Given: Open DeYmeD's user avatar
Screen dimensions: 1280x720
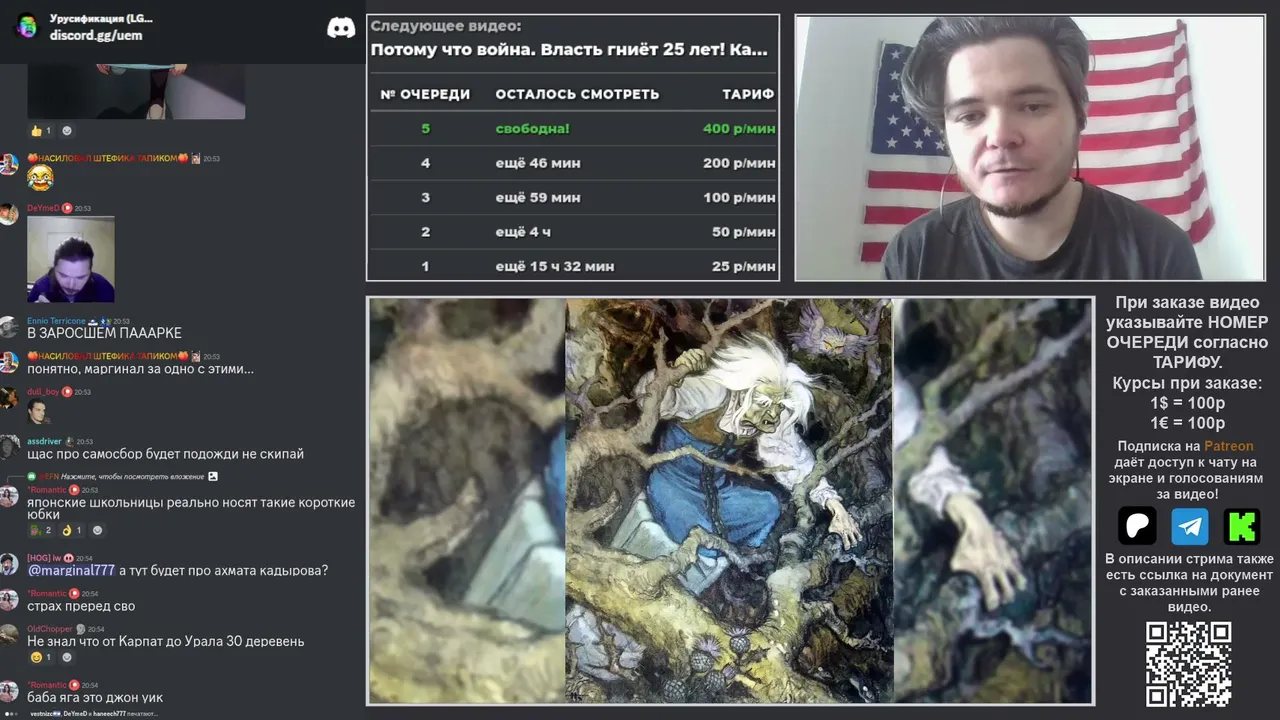Looking at the screenshot, I should (9, 214).
